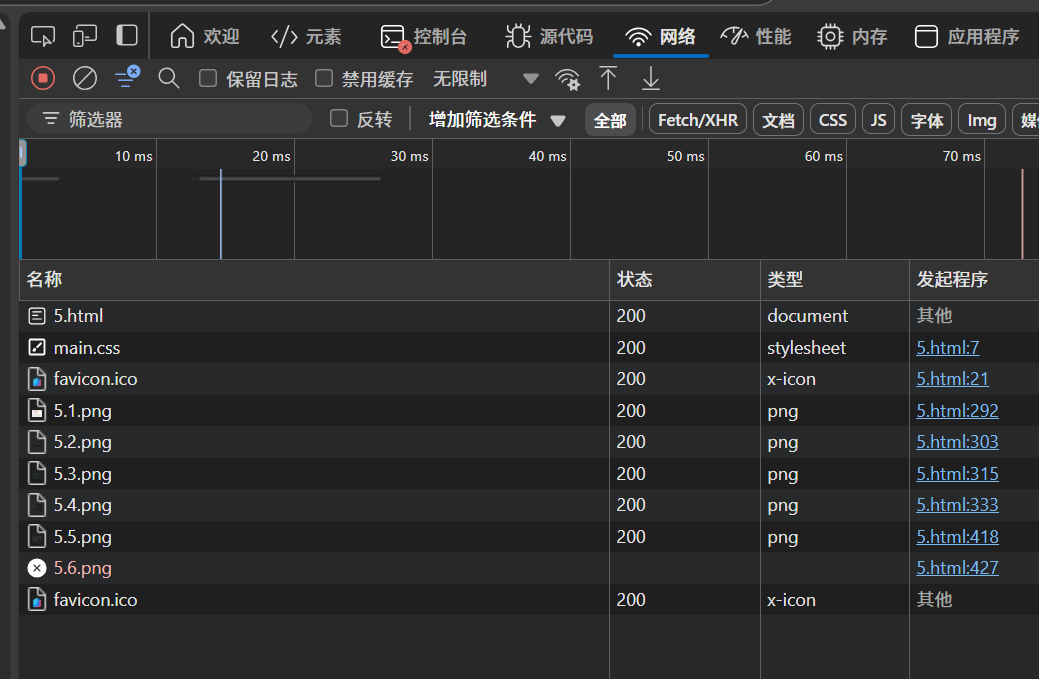Screen dimensions: 1039x679
Task: Tick the 反转 checkbox
Action: tap(339, 119)
